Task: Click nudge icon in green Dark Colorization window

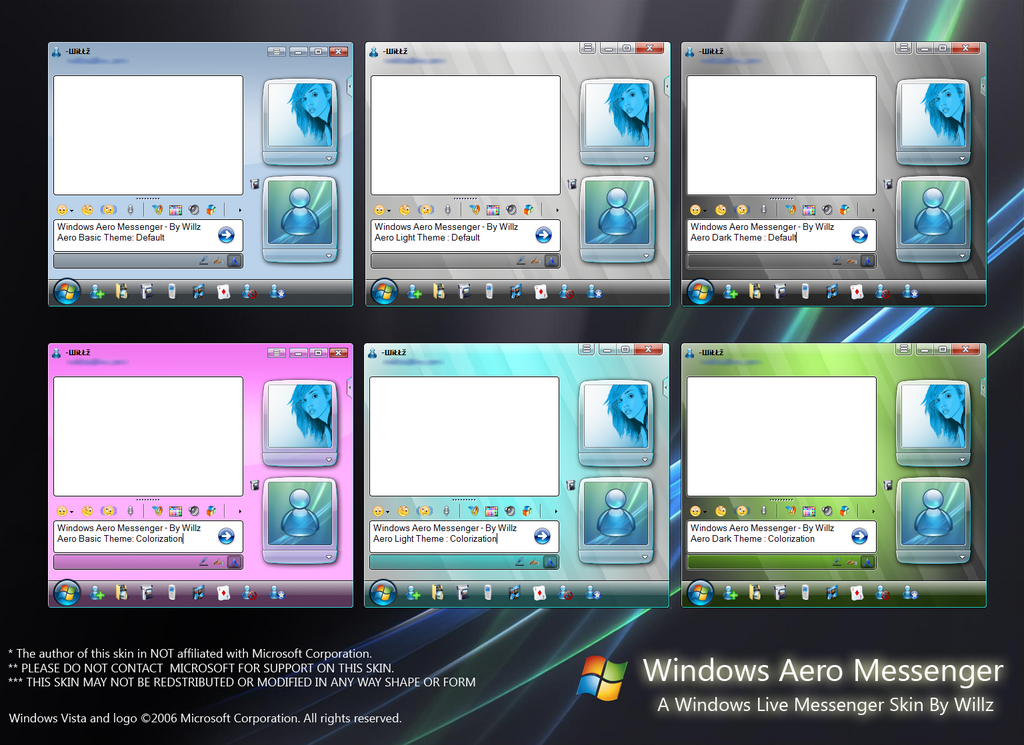Action: point(742,511)
